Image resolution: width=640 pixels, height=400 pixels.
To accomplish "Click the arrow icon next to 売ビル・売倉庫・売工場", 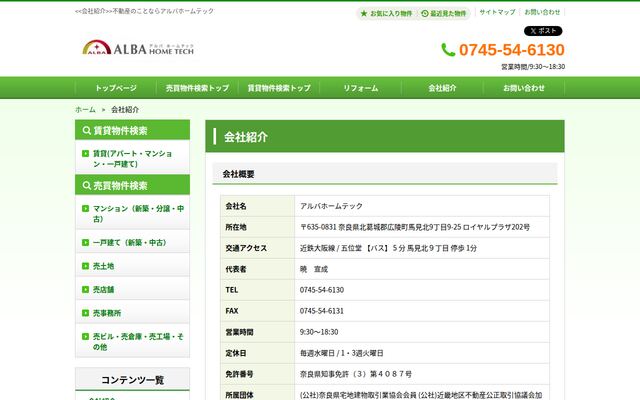I will pos(85,336).
